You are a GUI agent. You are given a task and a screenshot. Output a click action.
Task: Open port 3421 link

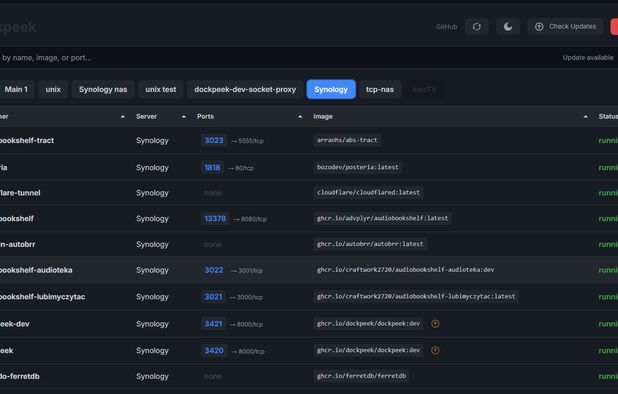(213, 324)
